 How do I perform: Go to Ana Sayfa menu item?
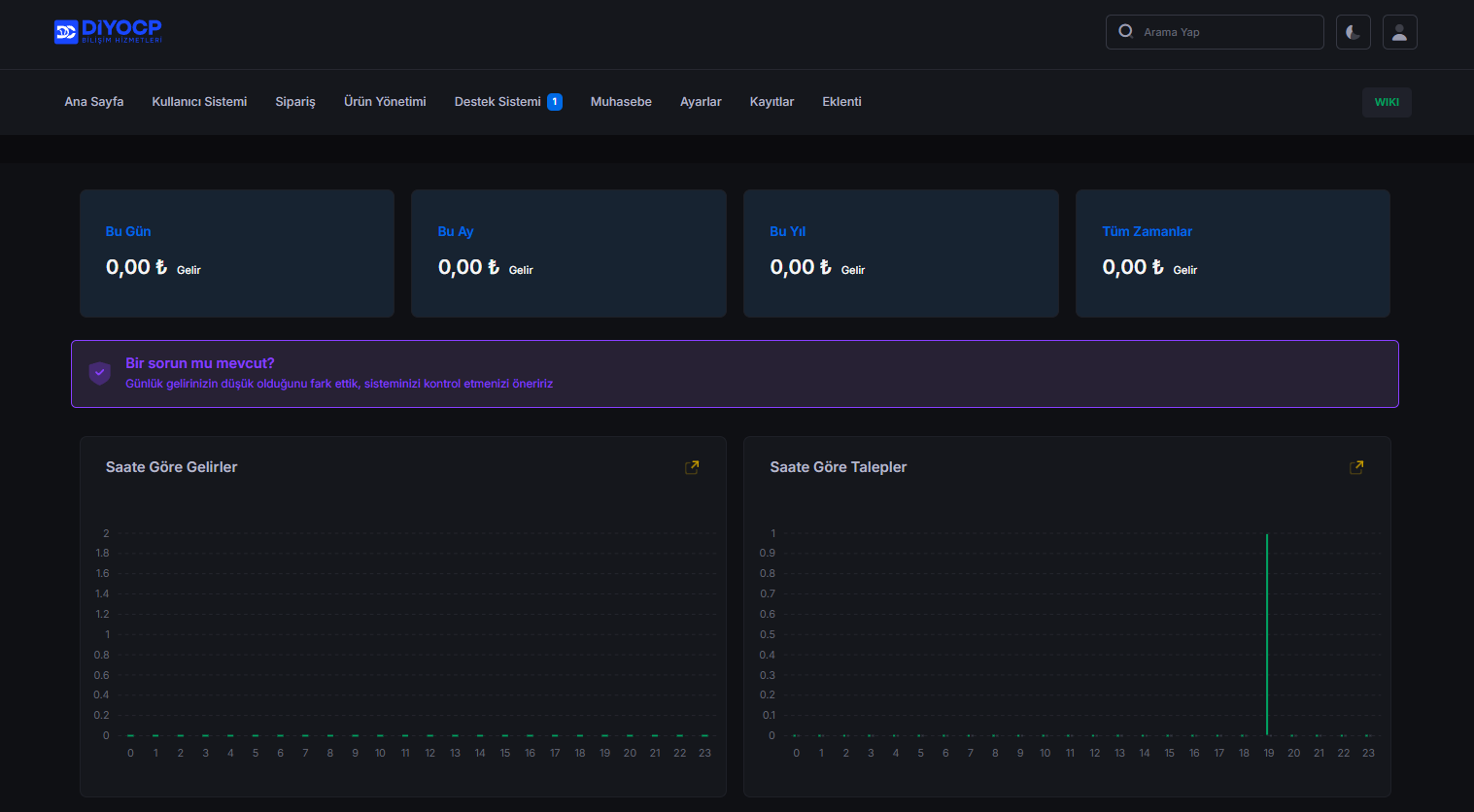pyautogui.click(x=94, y=102)
